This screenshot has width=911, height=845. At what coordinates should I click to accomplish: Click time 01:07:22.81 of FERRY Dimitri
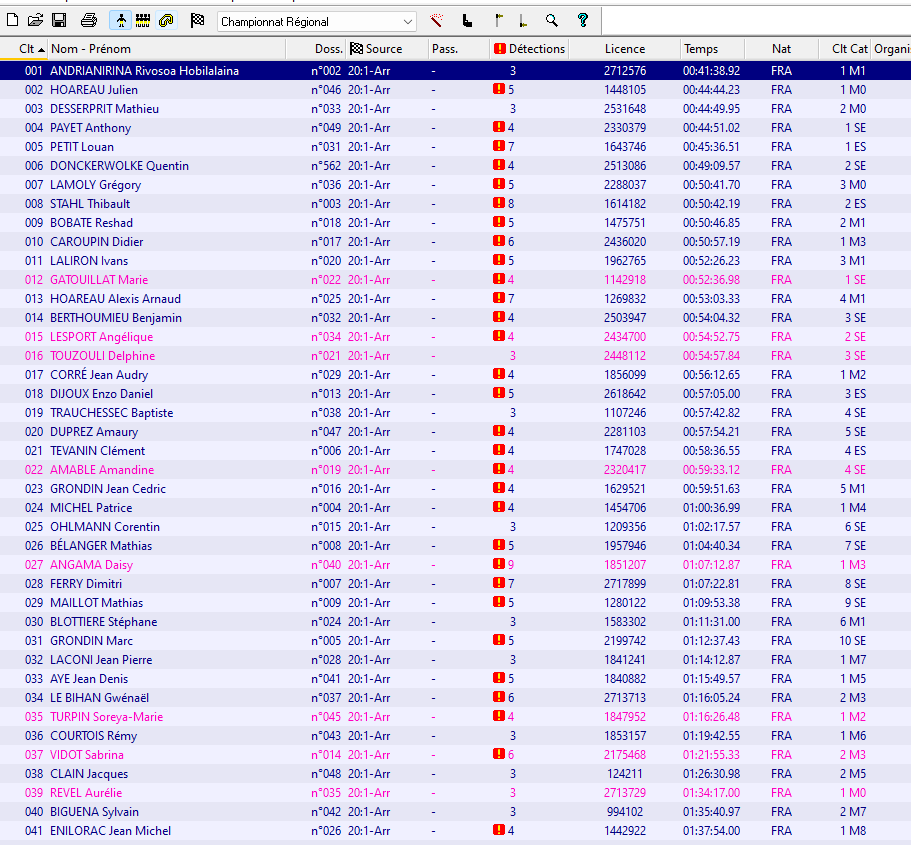tap(711, 583)
